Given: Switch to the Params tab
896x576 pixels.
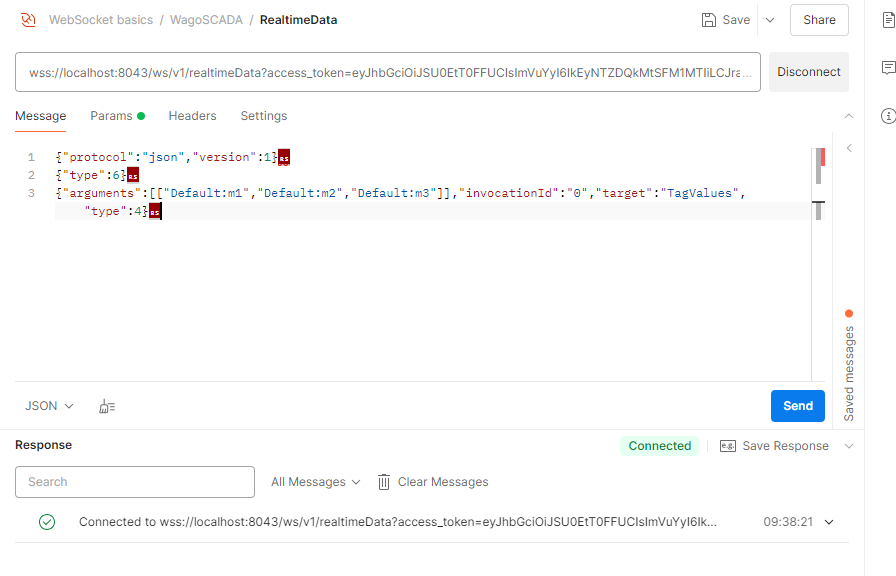Looking at the screenshot, I should [111, 116].
